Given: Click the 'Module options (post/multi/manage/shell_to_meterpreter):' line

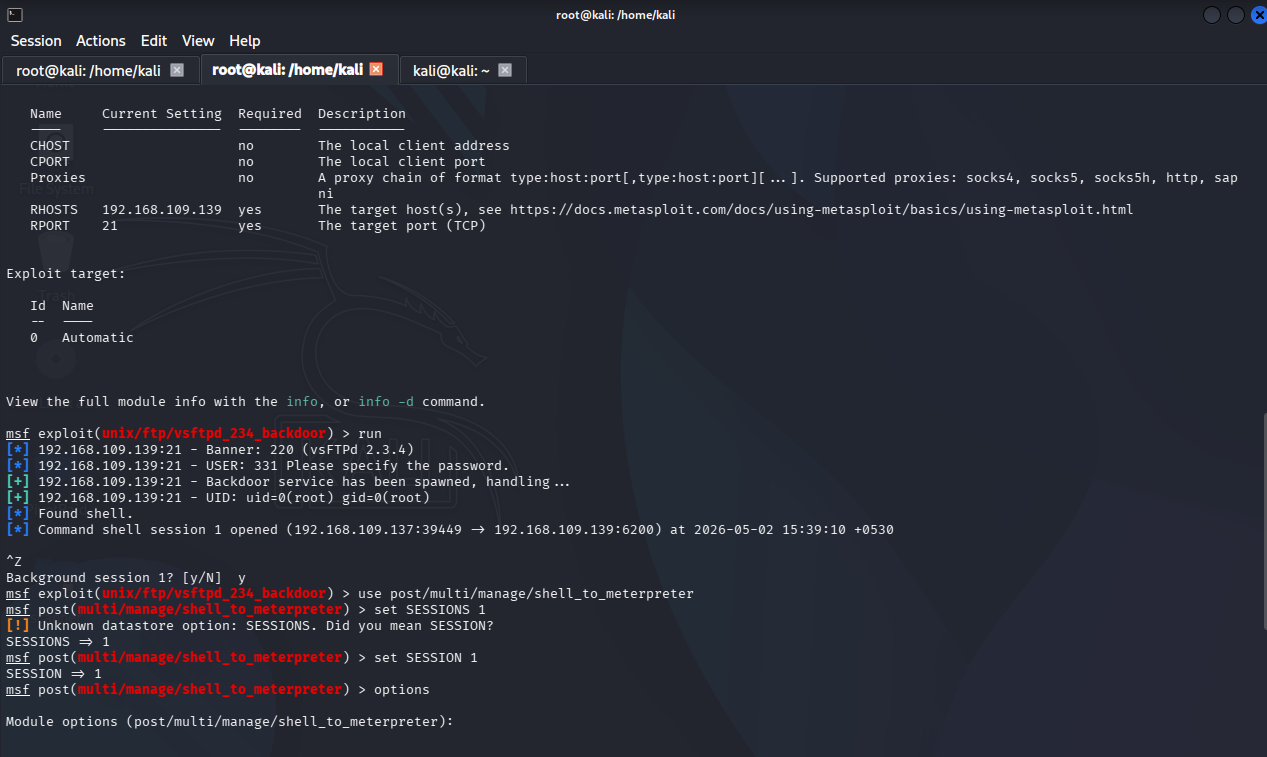Looking at the screenshot, I should pyautogui.click(x=230, y=722).
